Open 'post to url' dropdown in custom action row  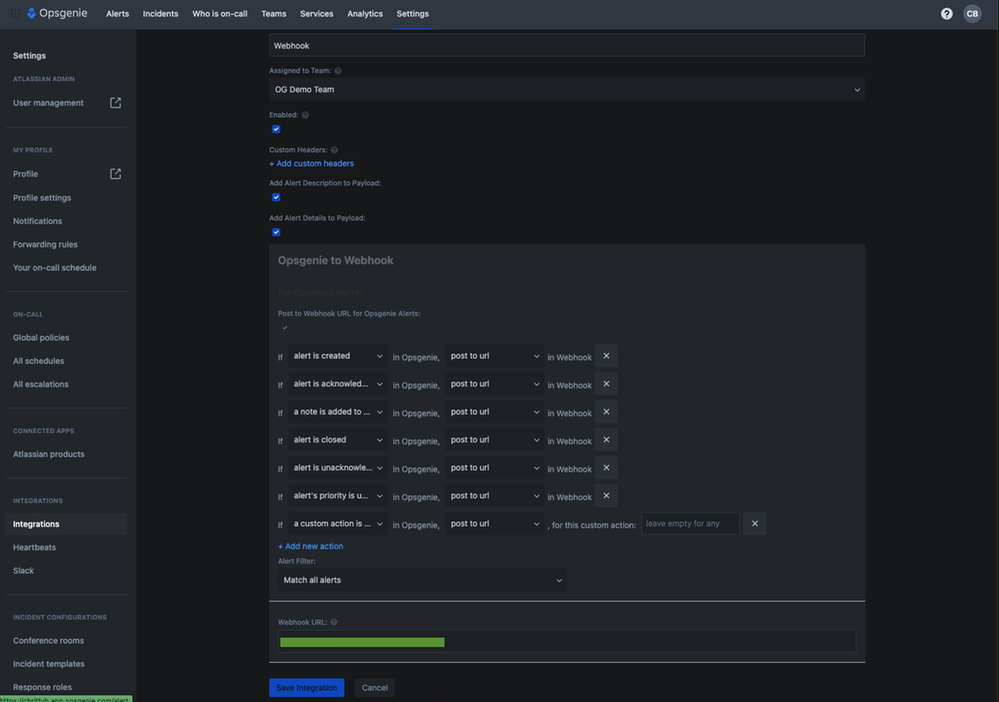pyautogui.click(x=494, y=524)
